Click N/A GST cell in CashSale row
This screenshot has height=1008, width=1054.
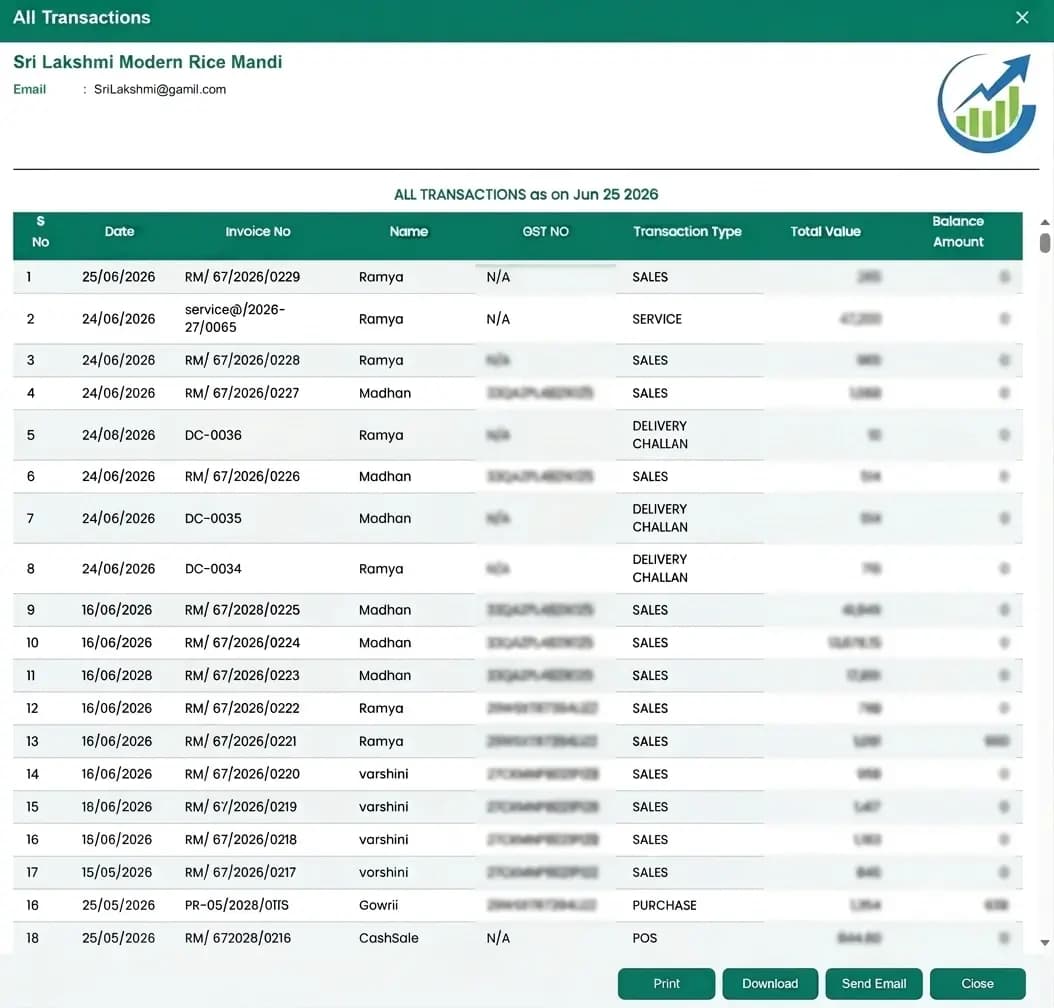tap(498, 938)
